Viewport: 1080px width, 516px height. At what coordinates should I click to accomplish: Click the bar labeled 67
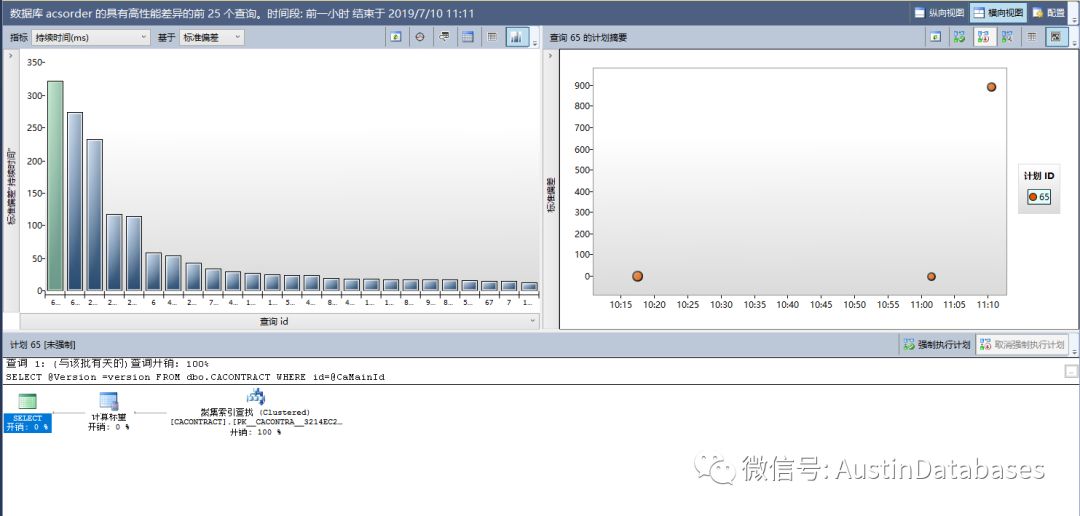click(489, 286)
